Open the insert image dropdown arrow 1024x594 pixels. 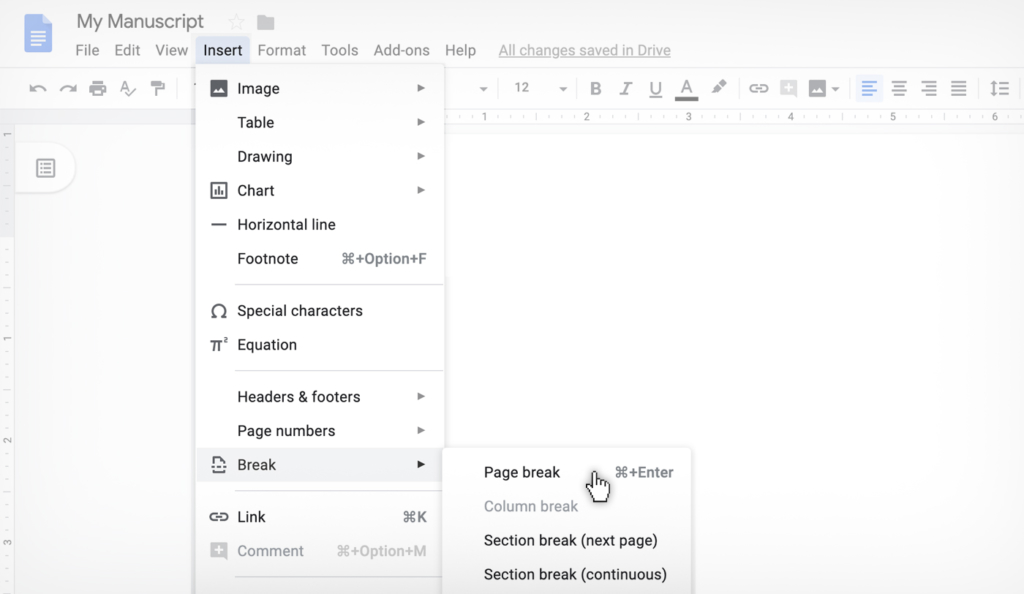[x=835, y=88]
